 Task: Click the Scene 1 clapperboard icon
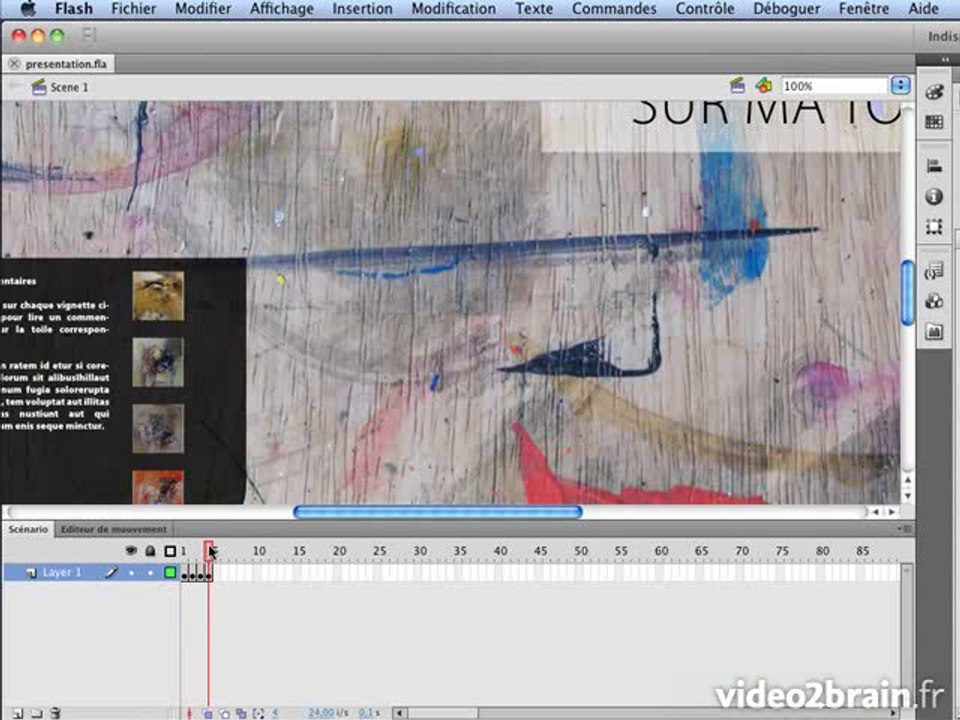pyautogui.click(x=39, y=87)
